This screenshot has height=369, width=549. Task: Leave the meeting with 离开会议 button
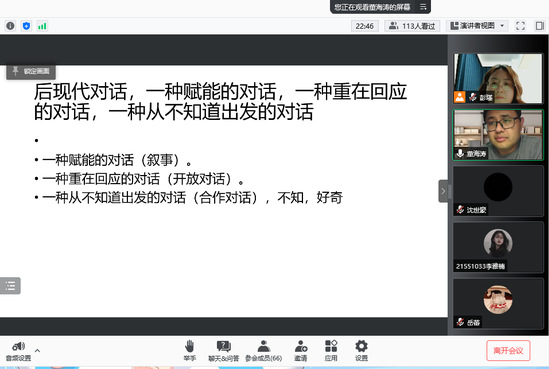(508, 350)
